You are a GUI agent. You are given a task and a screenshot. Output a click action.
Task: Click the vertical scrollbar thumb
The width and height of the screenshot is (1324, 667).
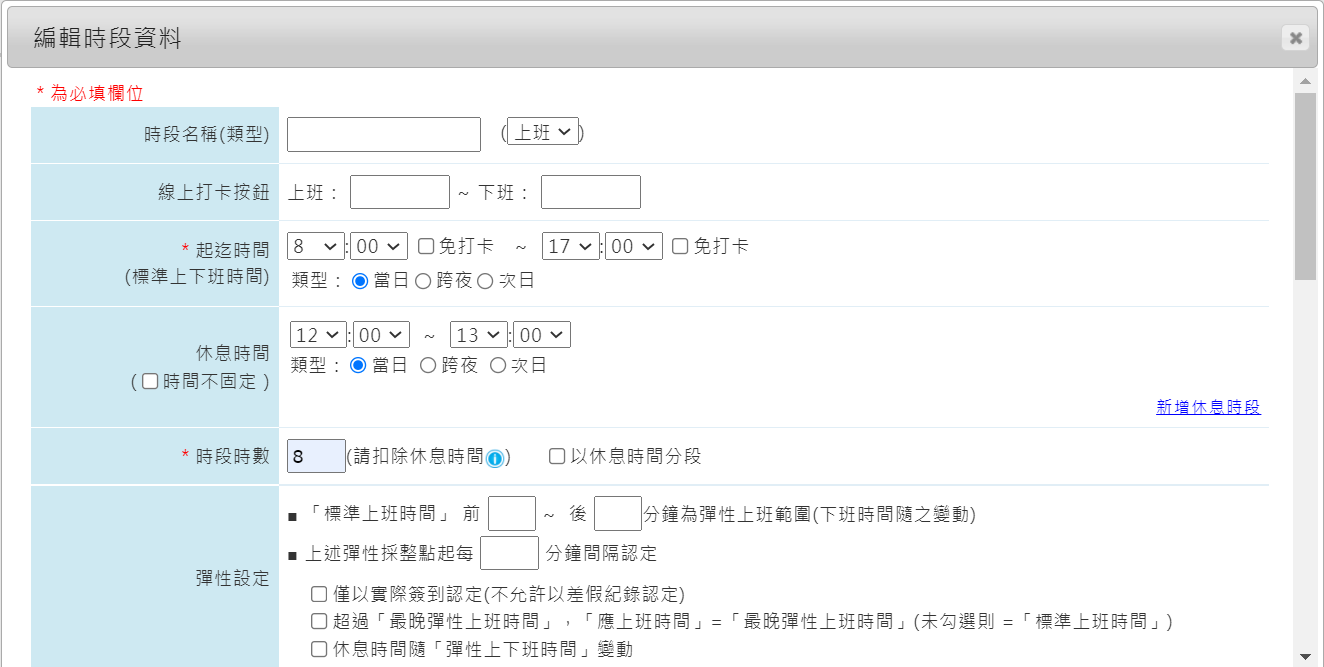[1304, 185]
